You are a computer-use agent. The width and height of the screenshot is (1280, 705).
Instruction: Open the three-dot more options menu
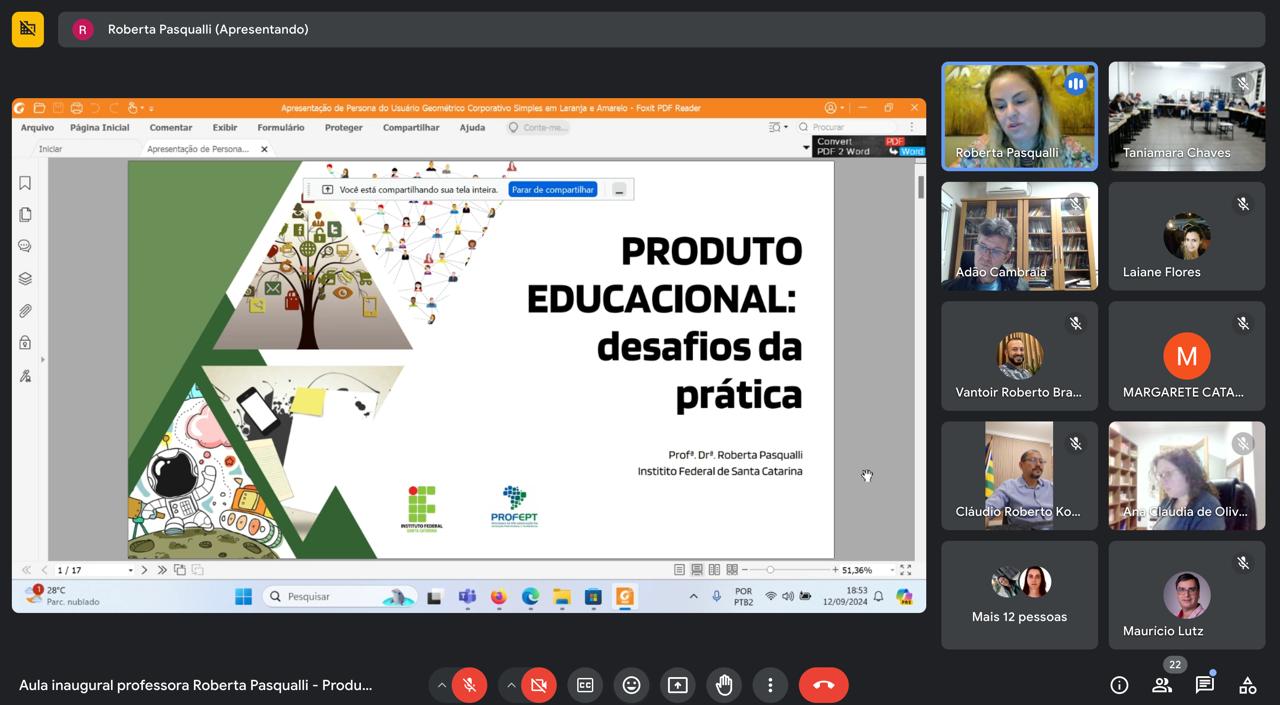(x=770, y=685)
